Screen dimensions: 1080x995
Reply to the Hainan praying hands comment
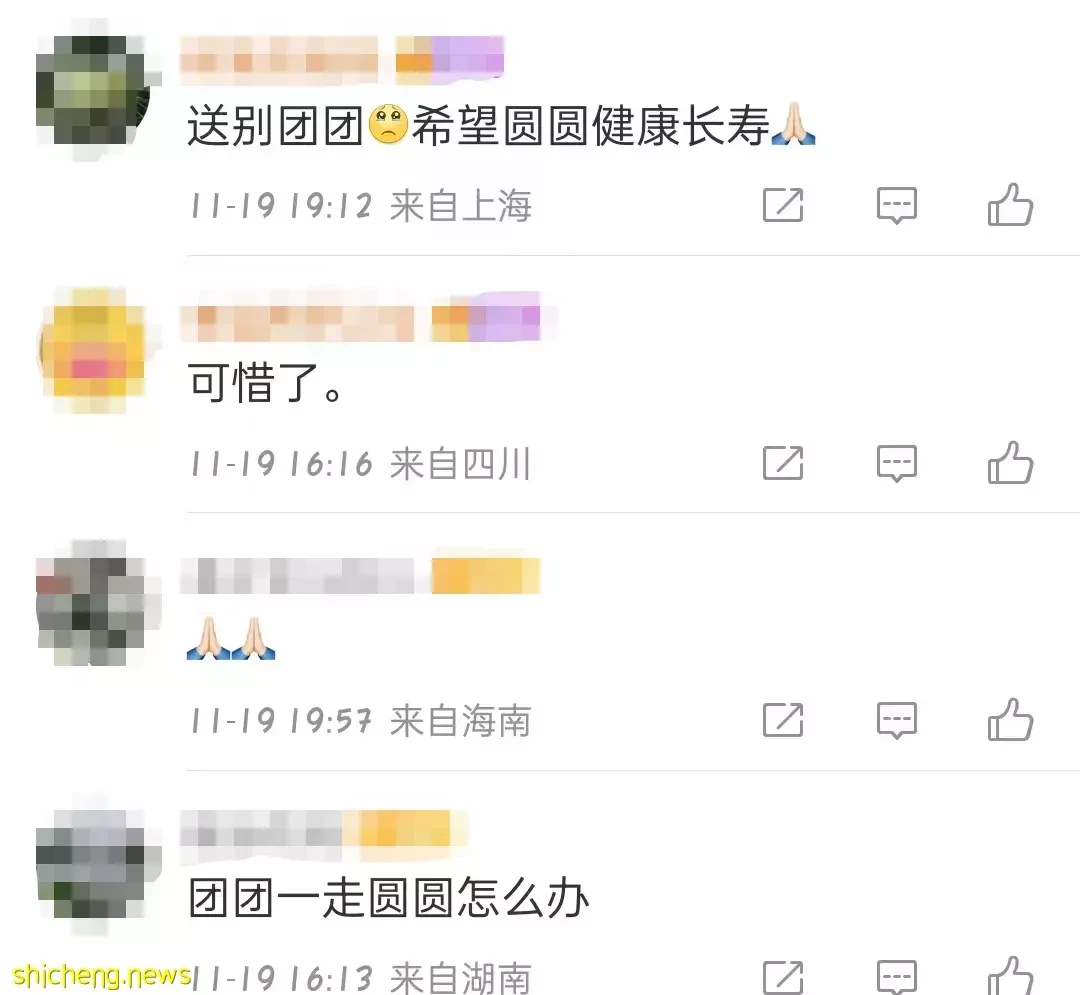coord(897,720)
